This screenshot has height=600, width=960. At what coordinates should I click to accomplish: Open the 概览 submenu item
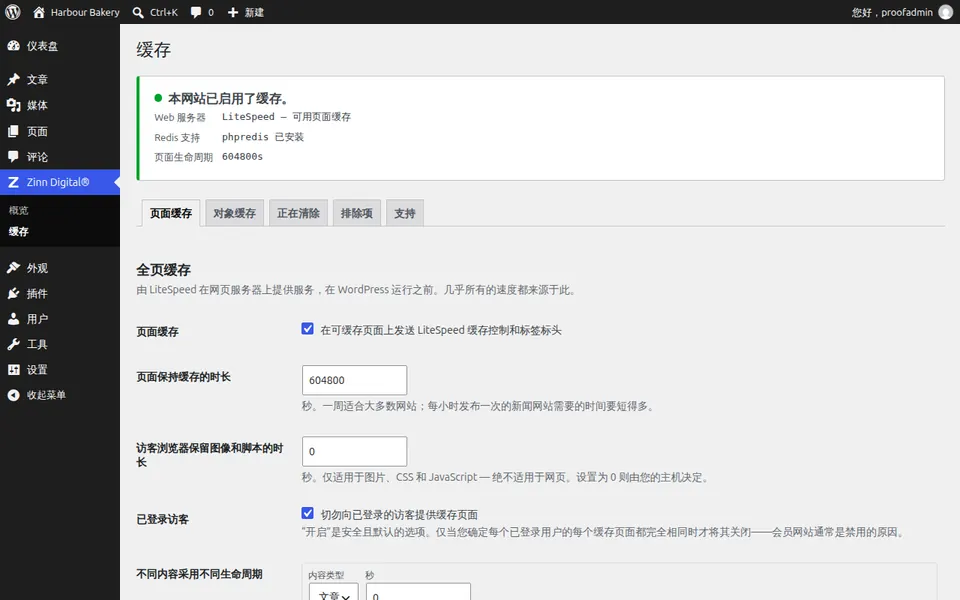pyautogui.click(x=18, y=211)
